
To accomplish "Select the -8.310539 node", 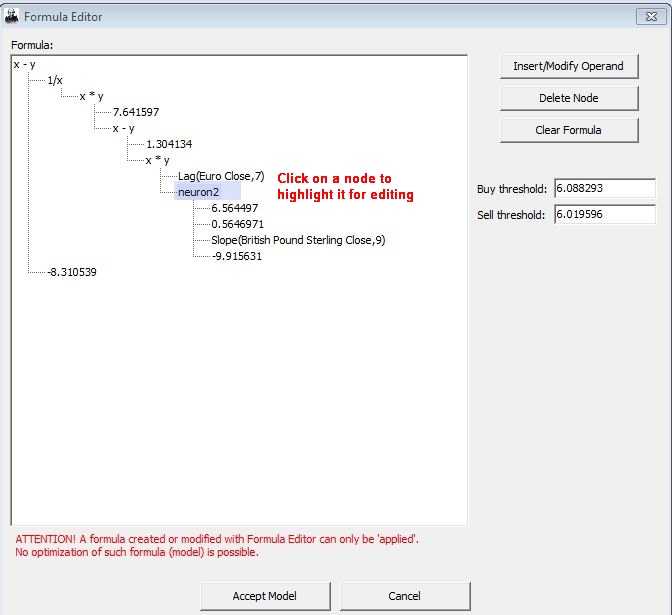I will pos(71,272).
